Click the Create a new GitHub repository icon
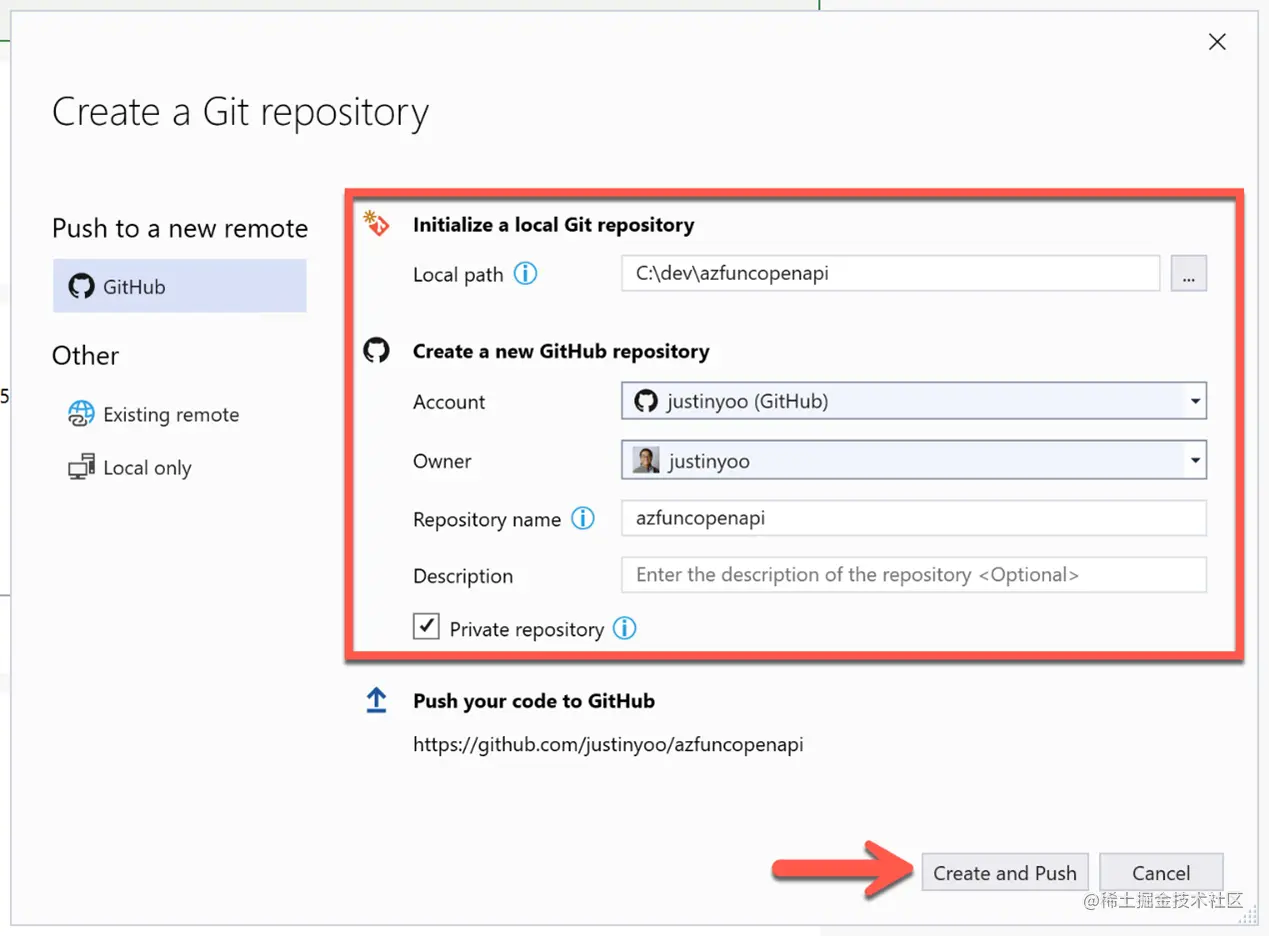The height and width of the screenshot is (936, 1269). pyautogui.click(x=376, y=351)
